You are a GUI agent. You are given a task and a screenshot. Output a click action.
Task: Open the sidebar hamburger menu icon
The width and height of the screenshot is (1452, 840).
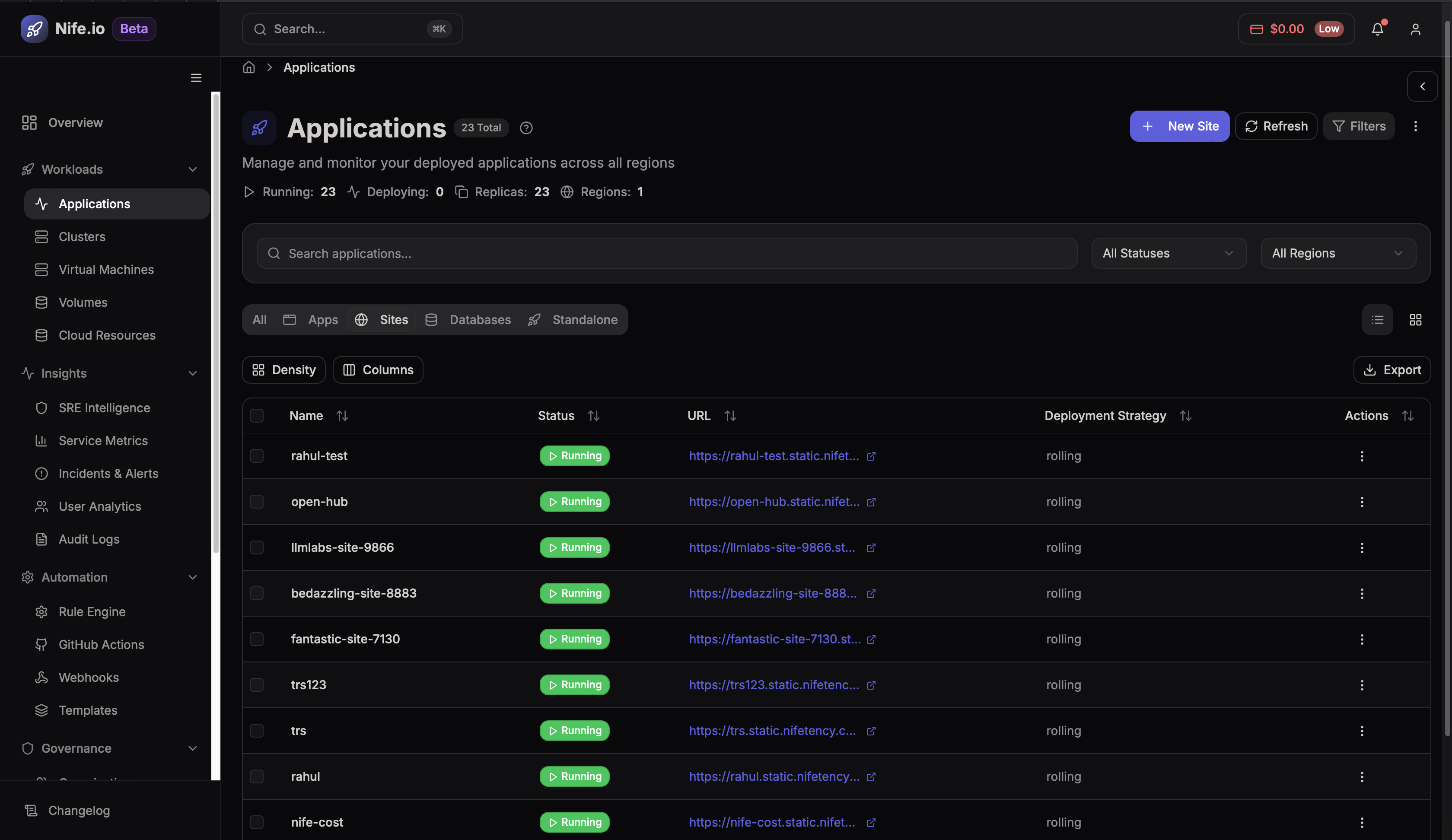(x=195, y=77)
